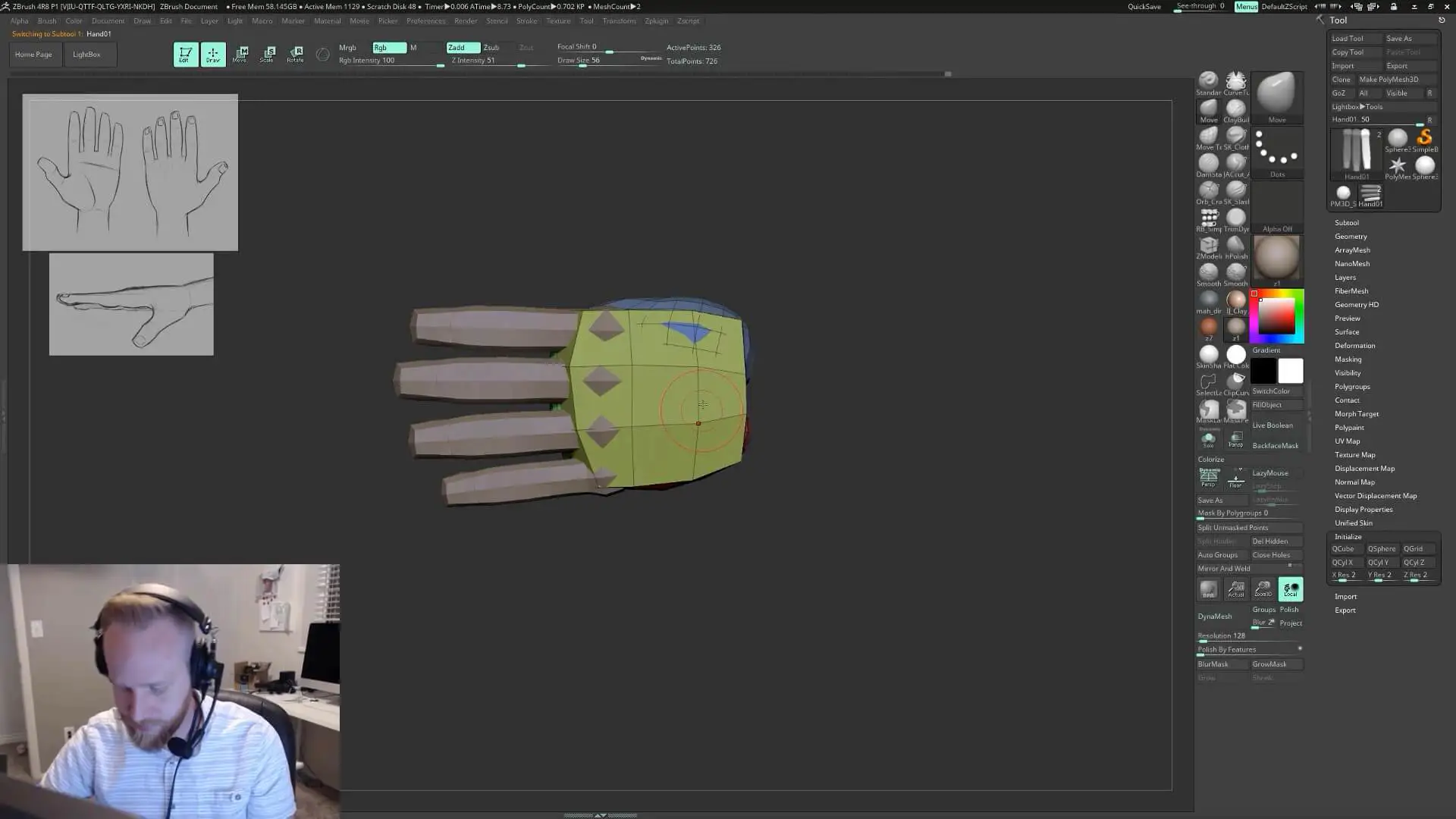The width and height of the screenshot is (1456, 819).
Task: Click Make PolyMesh3D button
Action: [1397, 80]
